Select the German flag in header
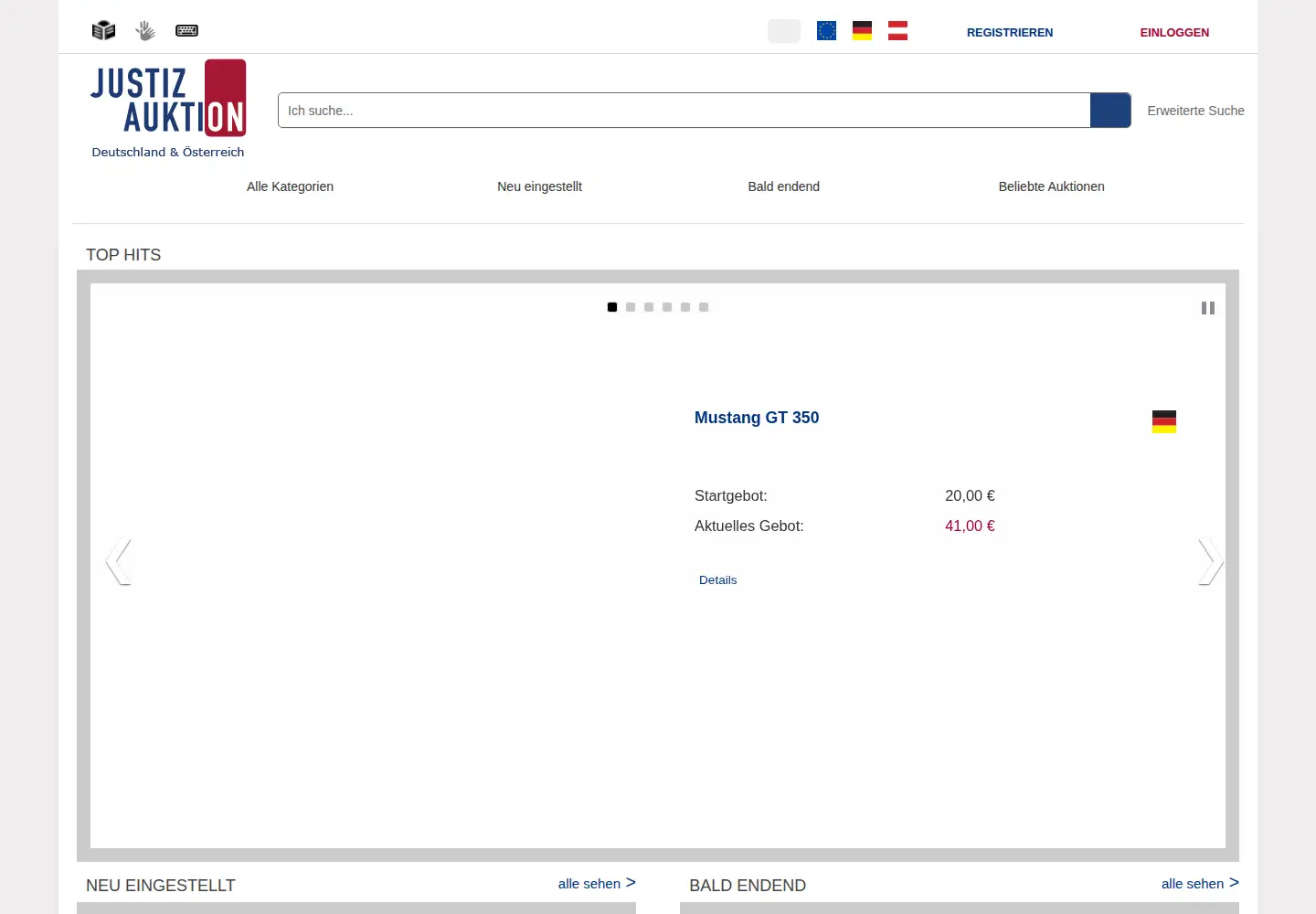Image resolution: width=1316 pixels, height=914 pixels. tap(862, 30)
